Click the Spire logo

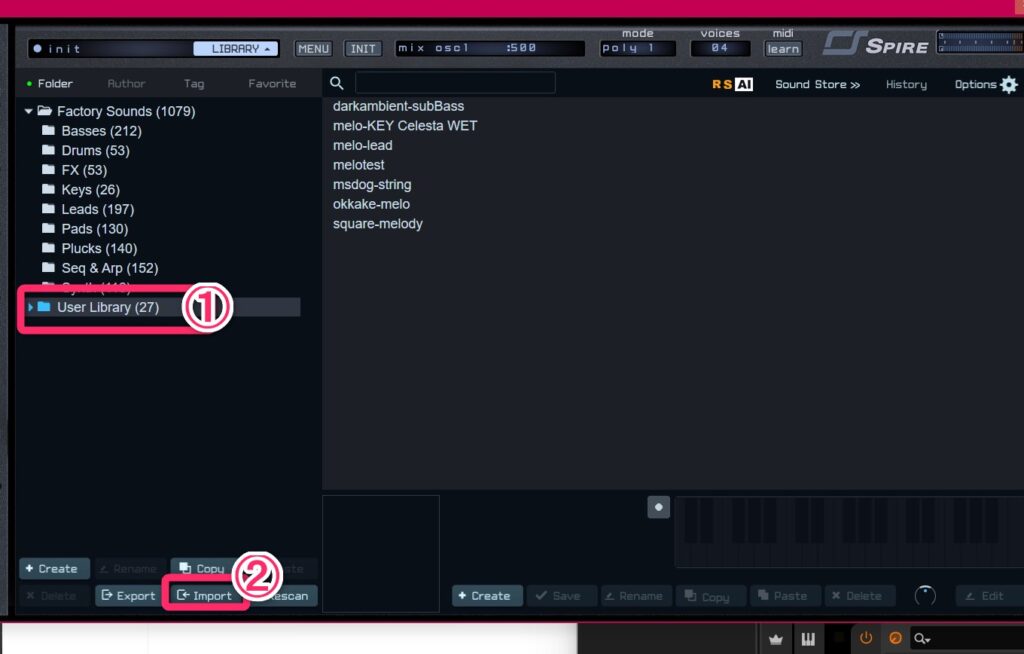[x=876, y=45]
